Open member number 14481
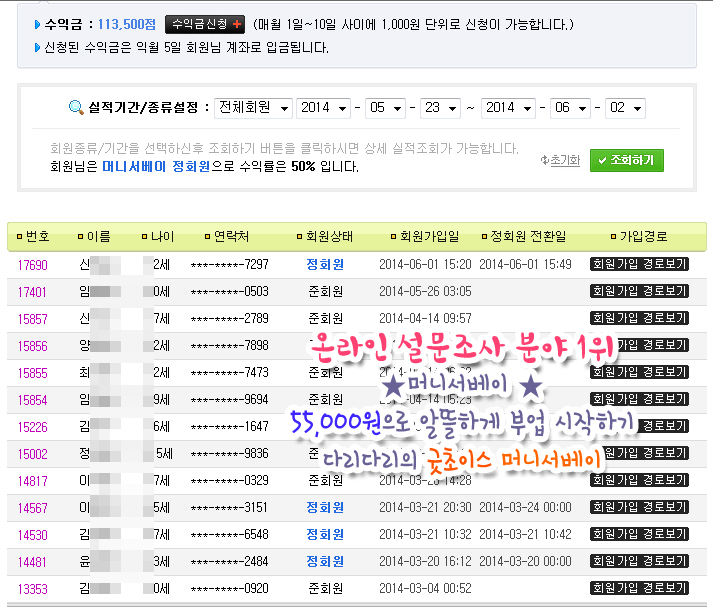The width and height of the screenshot is (713, 614). [32, 562]
